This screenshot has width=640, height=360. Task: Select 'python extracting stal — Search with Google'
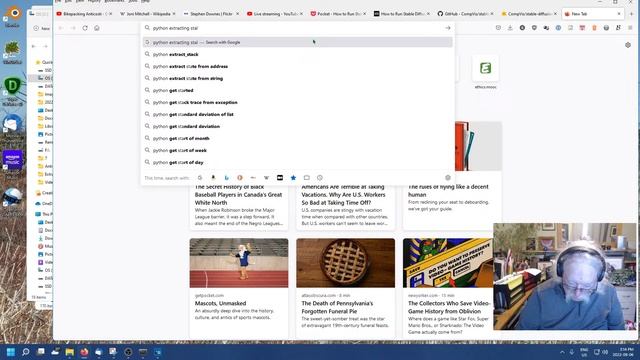click(298, 42)
